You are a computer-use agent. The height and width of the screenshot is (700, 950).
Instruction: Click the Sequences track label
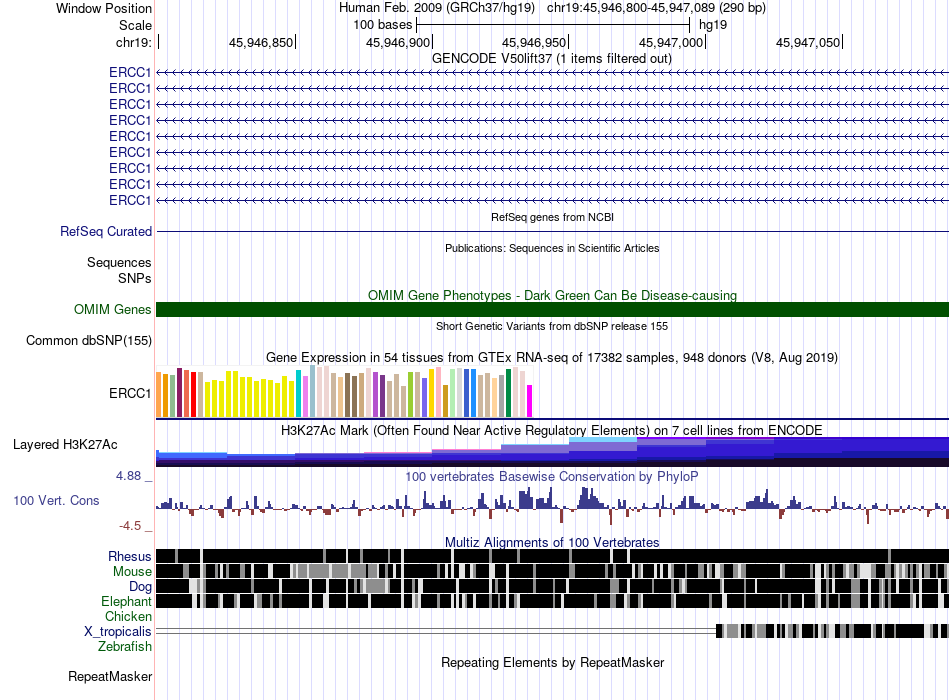(119, 262)
